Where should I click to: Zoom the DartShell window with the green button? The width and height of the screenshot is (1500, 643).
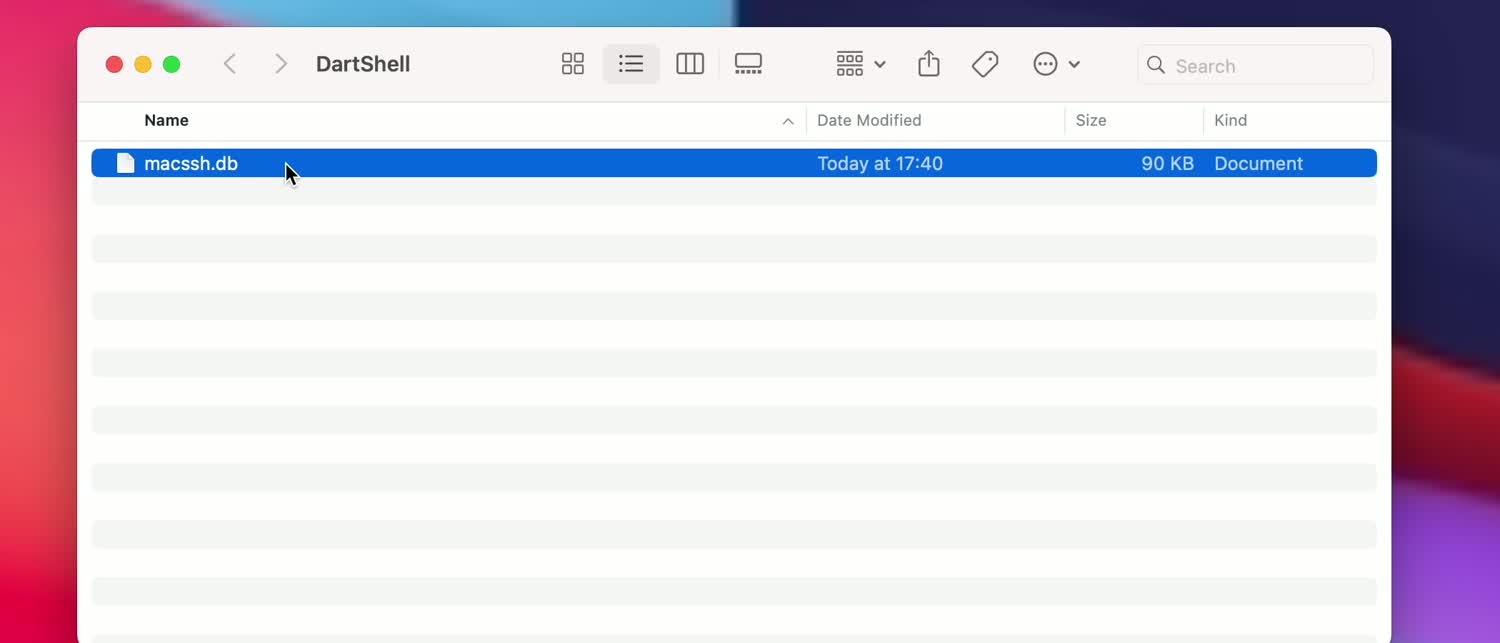point(172,64)
